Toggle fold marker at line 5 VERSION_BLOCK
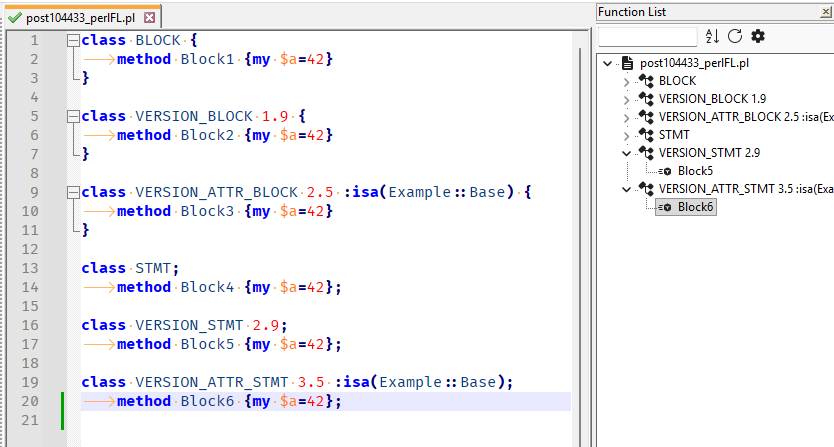 [73, 117]
